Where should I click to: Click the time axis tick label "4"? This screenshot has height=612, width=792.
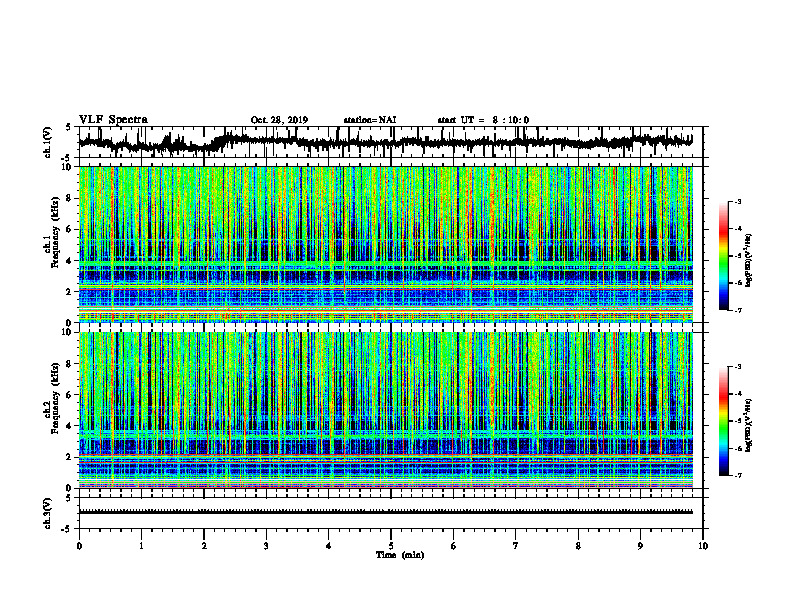click(329, 546)
